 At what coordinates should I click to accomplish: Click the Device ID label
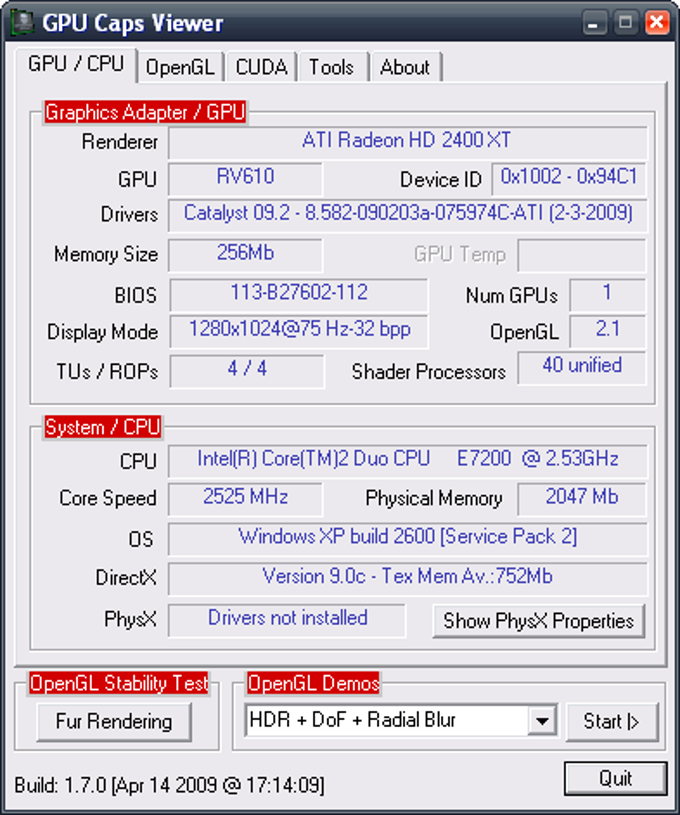click(441, 180)
